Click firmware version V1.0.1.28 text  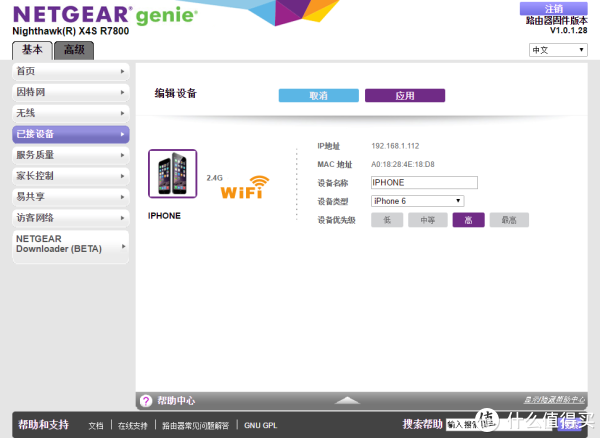[569, 30]
